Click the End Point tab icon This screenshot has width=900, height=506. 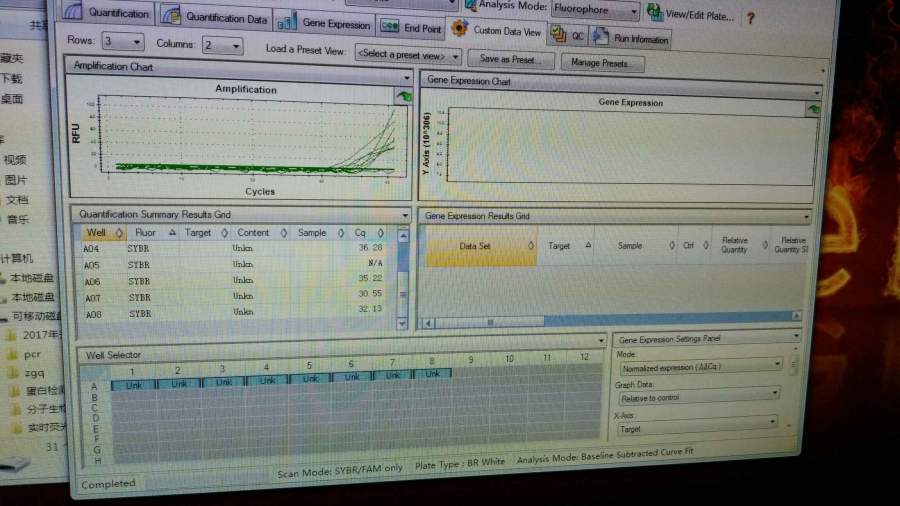(389, 26)
